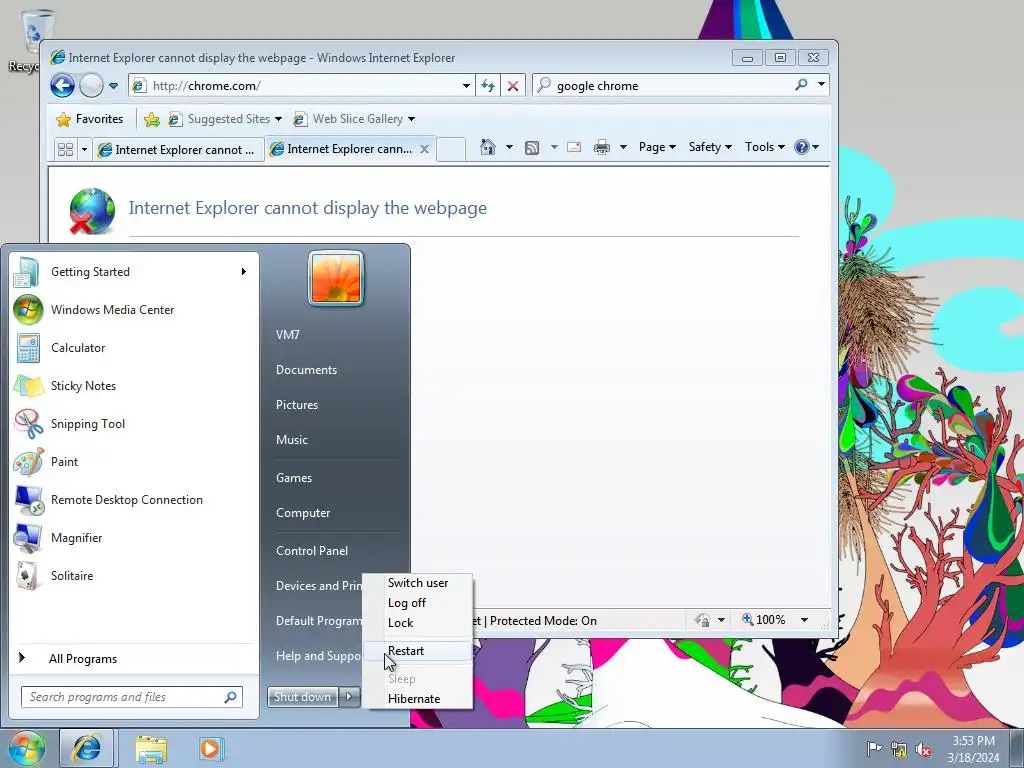Open Calculator from Start menu

click(133, 347)
